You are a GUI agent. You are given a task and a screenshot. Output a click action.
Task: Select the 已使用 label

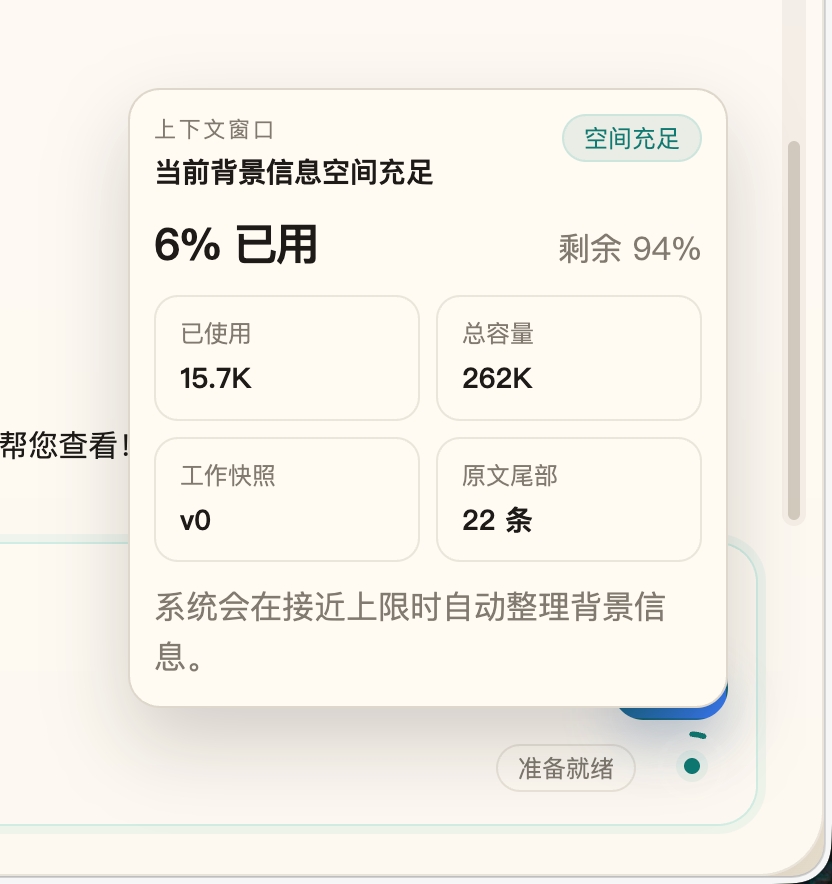[x=215, y=334]
